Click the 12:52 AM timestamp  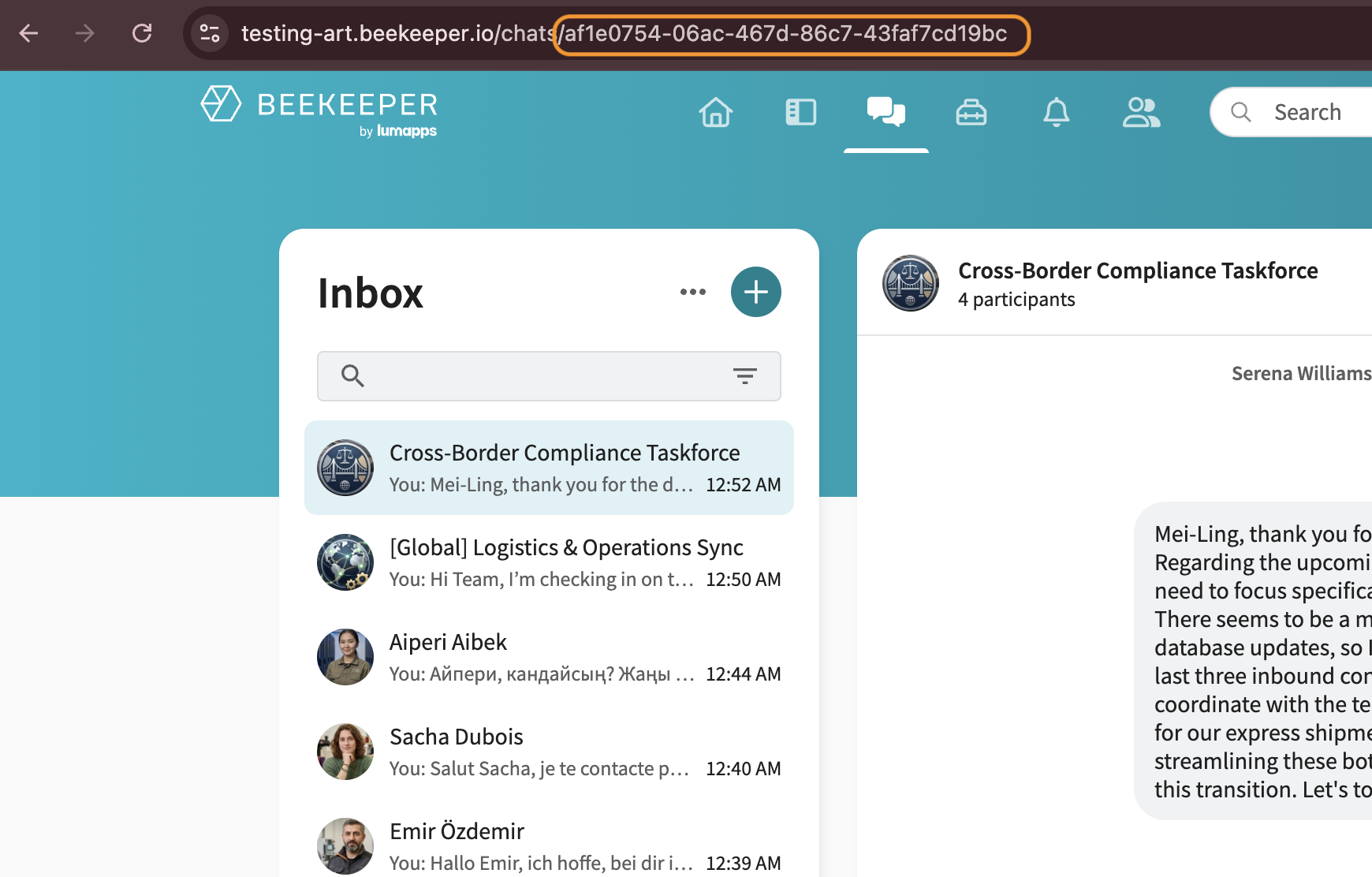coord(744,484)
